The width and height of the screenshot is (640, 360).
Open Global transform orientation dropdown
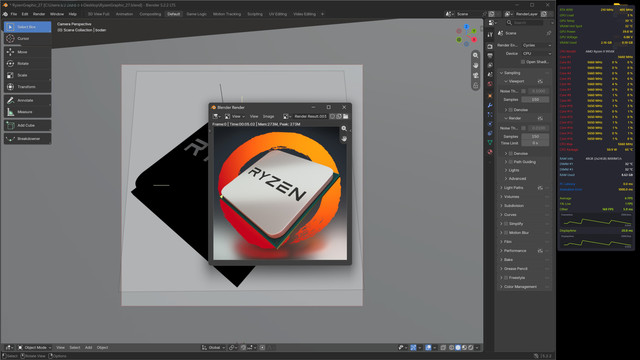click(213, 348)
